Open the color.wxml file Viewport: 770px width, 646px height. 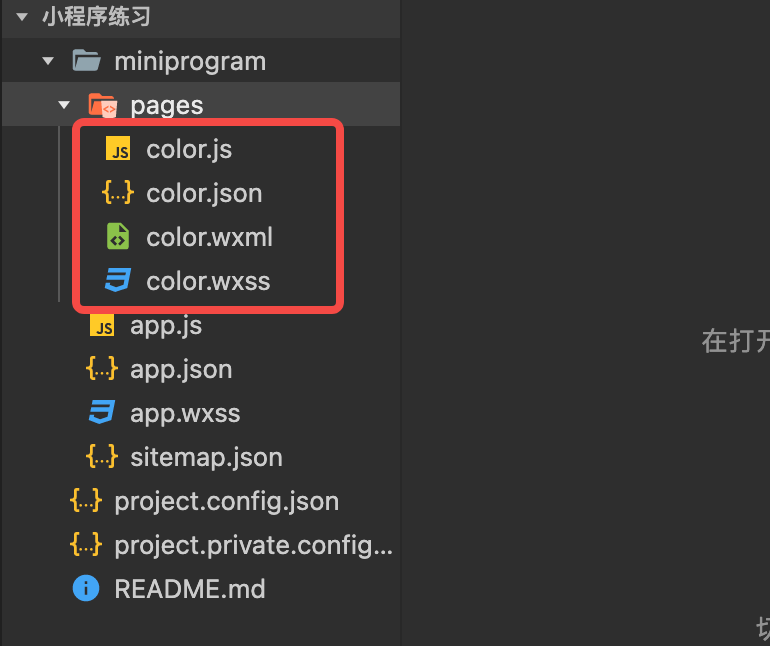click(209, 237)
